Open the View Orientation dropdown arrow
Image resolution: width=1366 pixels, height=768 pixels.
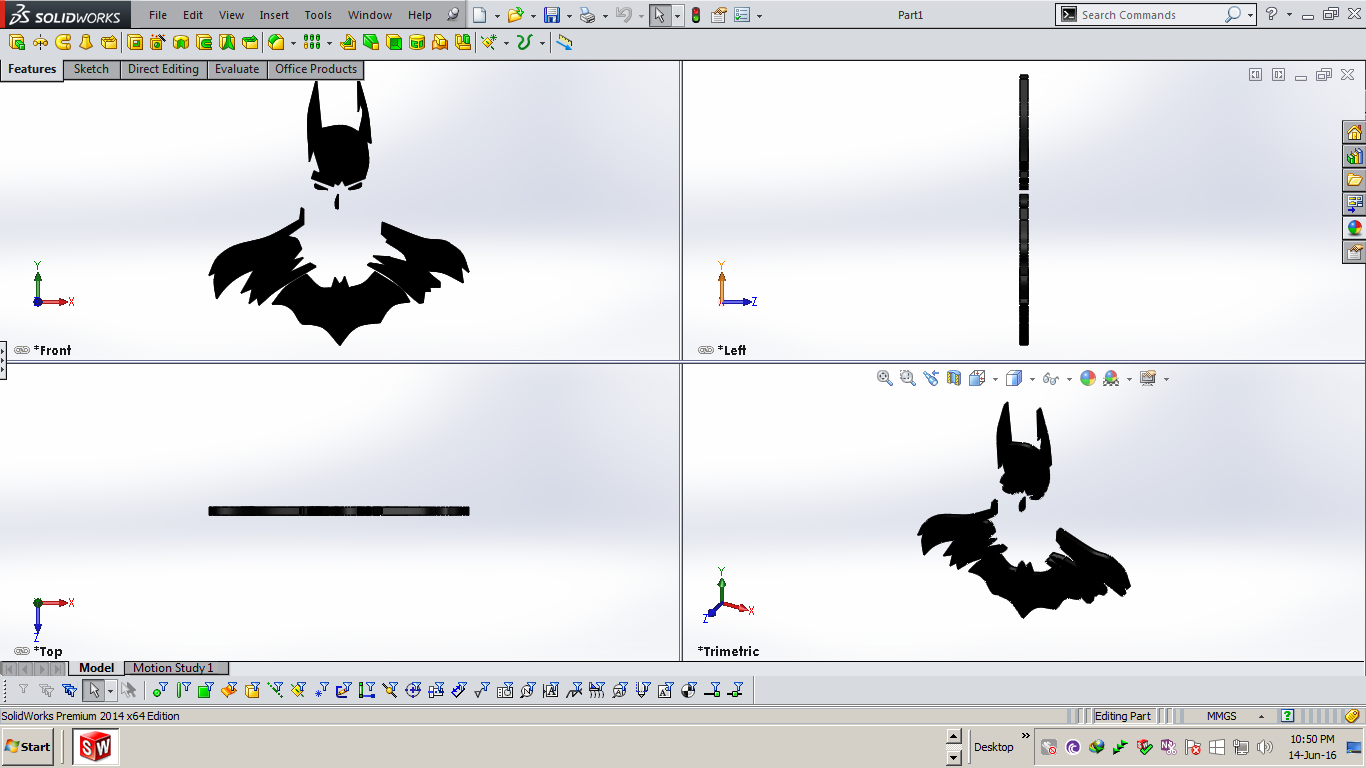(x=996, y=379)
